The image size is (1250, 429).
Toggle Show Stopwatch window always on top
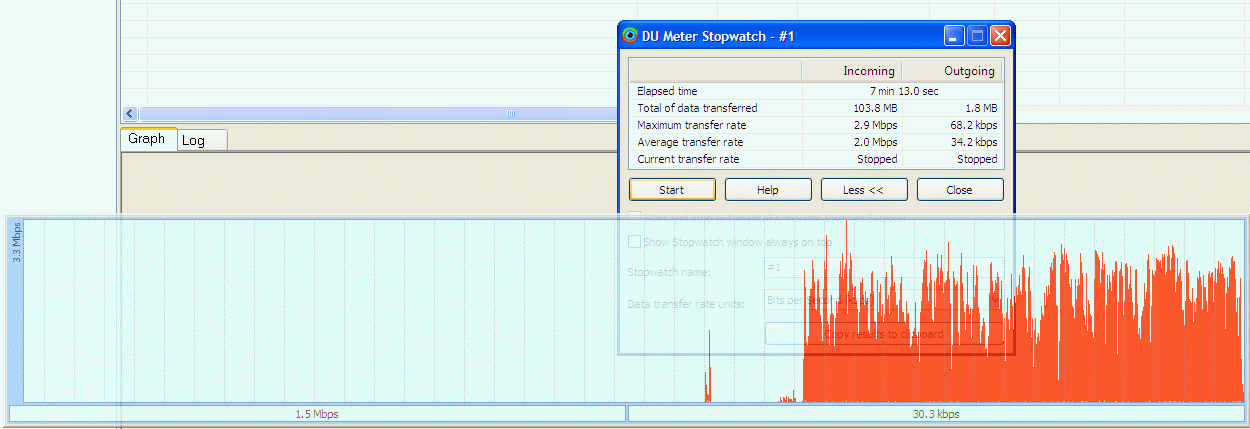[634, 241]
